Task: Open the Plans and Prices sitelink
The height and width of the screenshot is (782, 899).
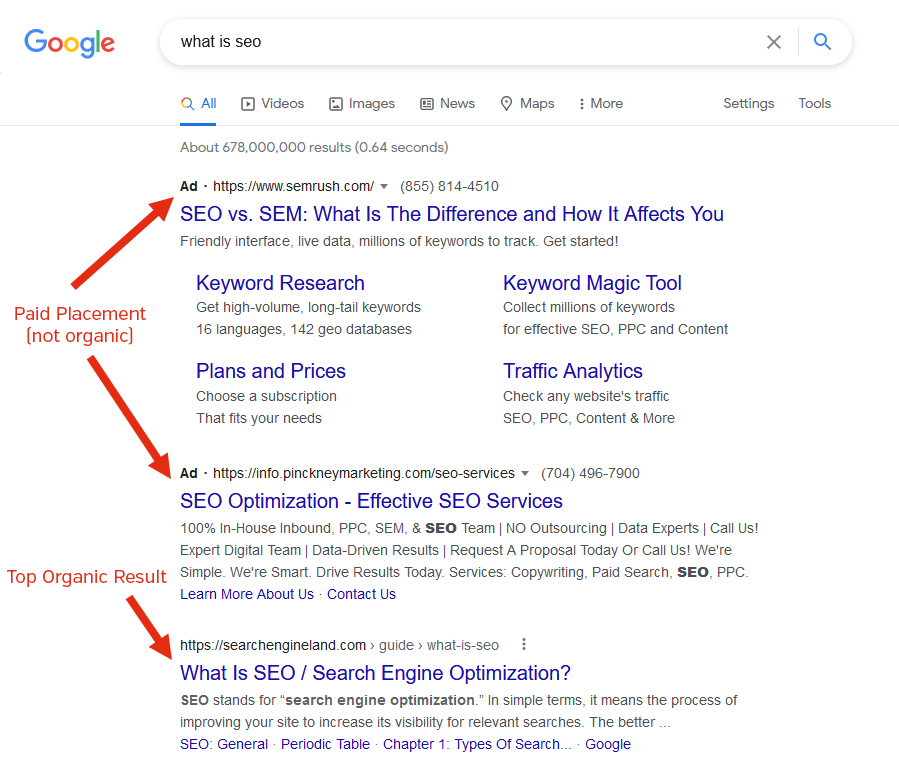Action: (271, 371)
